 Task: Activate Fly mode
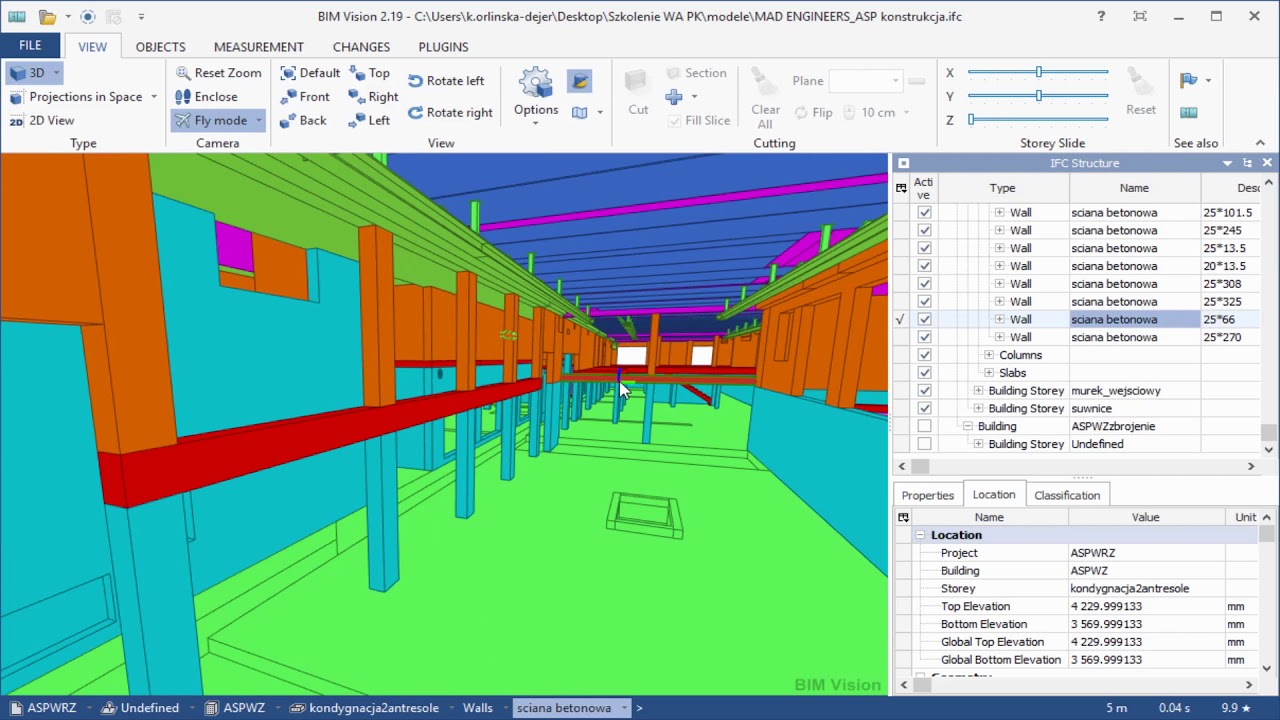(x=211, y=121)
